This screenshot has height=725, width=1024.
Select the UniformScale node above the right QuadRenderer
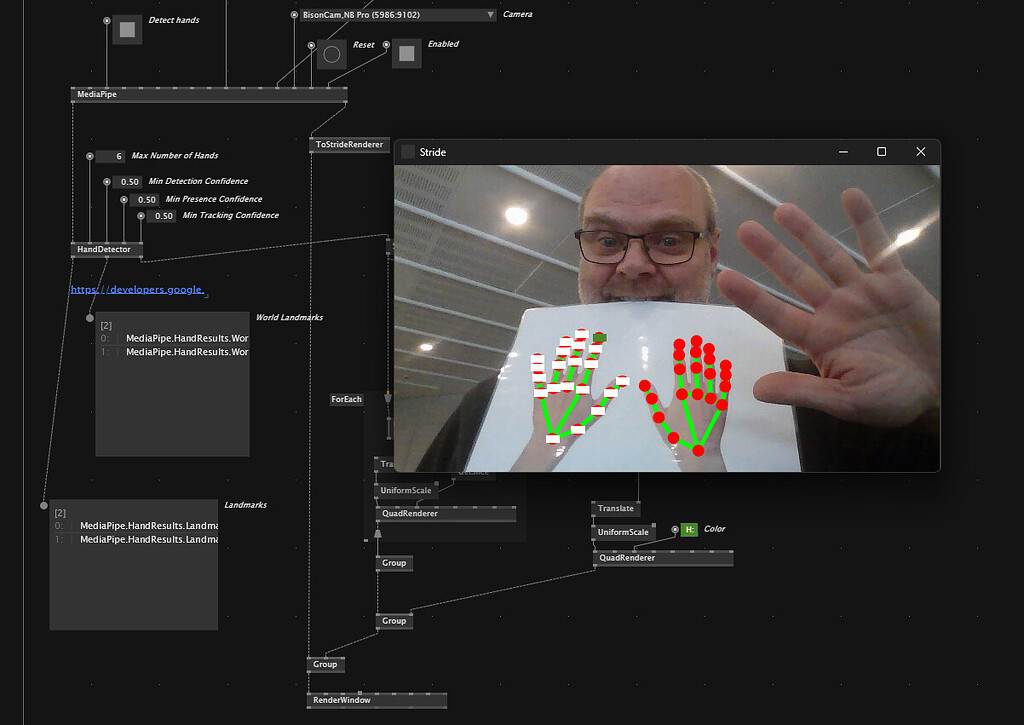(x=622, y=532)
